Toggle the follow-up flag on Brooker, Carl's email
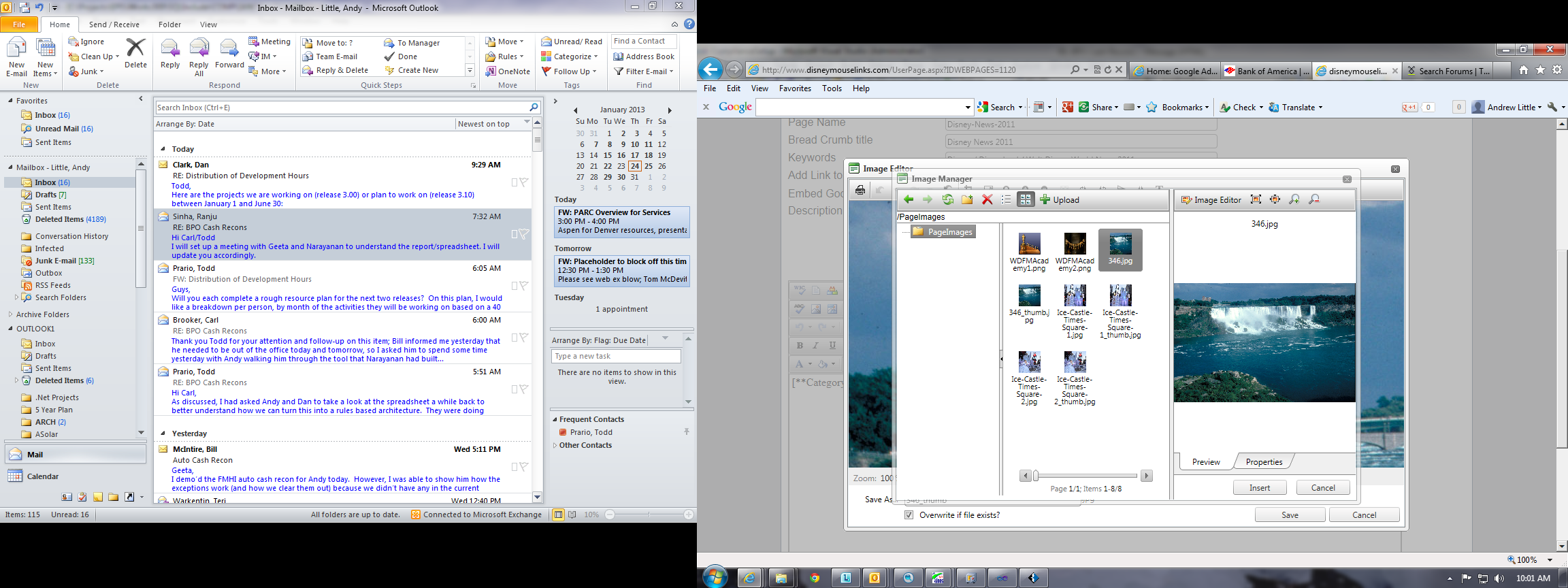1568x588 pixels. click(x=524, y=338)
